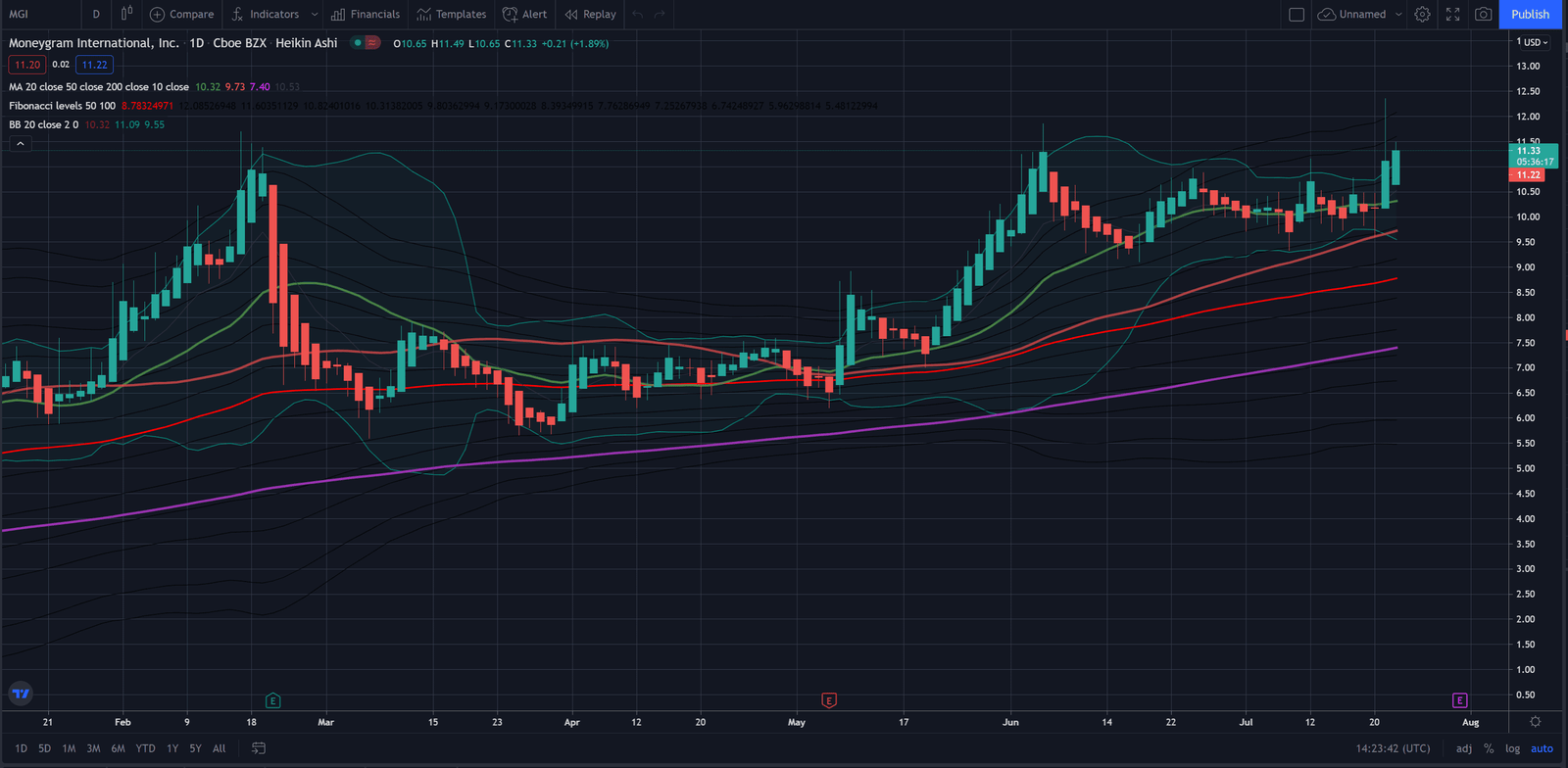The height and width of the screenshot is (768, 1568).
Task: Click the 11.20 sell price button
Action: tap(26, 65)
